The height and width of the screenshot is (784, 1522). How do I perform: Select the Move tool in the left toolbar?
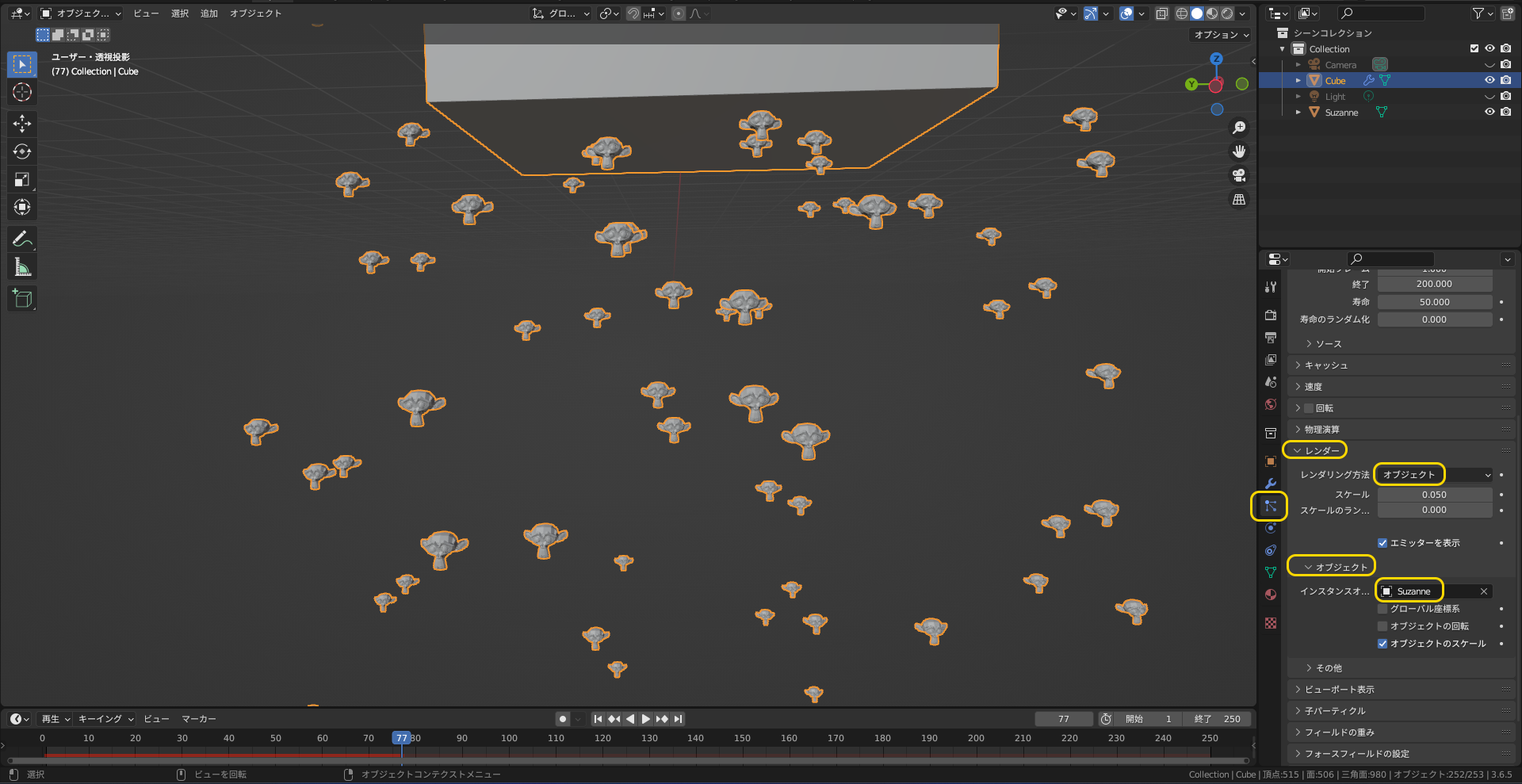22,124
